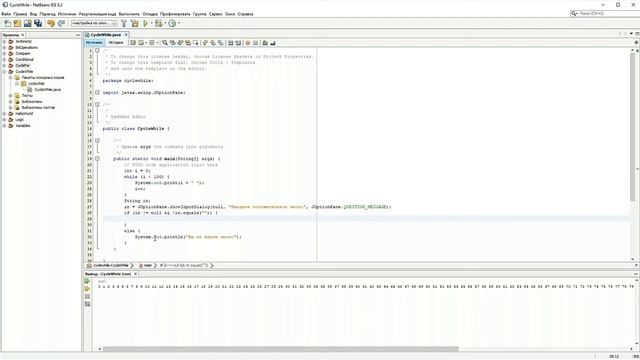Expand the Тесты folder node
Viewport: 640px width, 360px height.
coord(11,96)
